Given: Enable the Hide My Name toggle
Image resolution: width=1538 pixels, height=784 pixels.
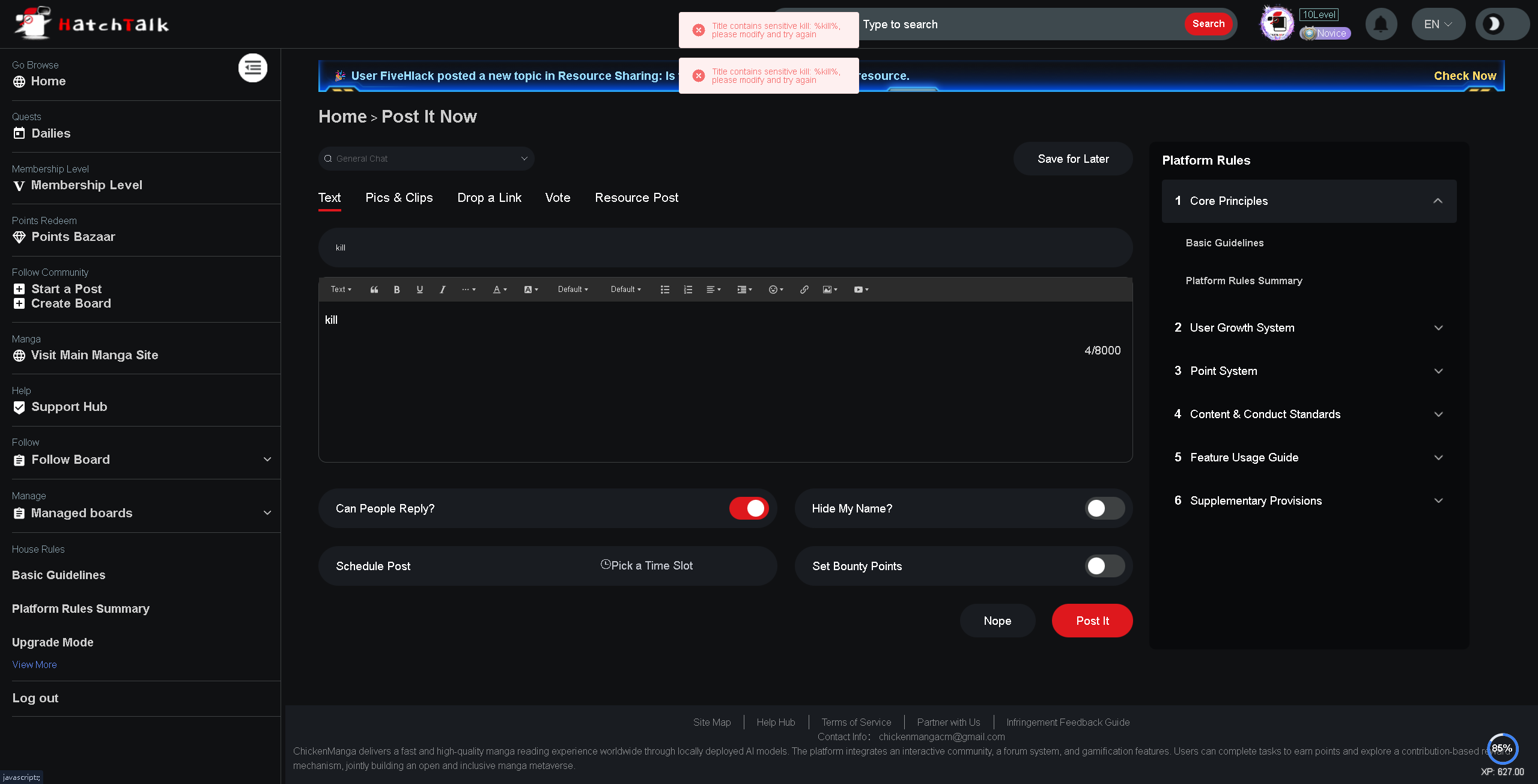Looking at the screenshot, I should [x=1104, y=508].
